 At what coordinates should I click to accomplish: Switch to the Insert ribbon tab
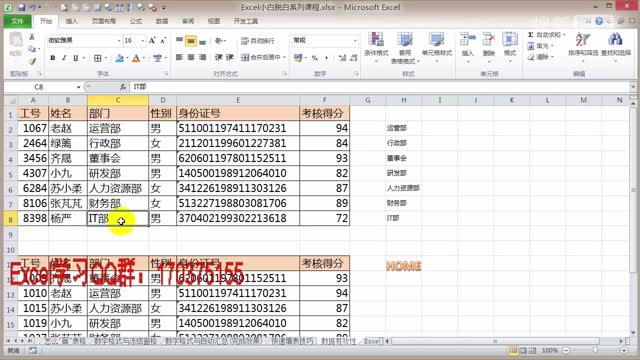[71, 21]
